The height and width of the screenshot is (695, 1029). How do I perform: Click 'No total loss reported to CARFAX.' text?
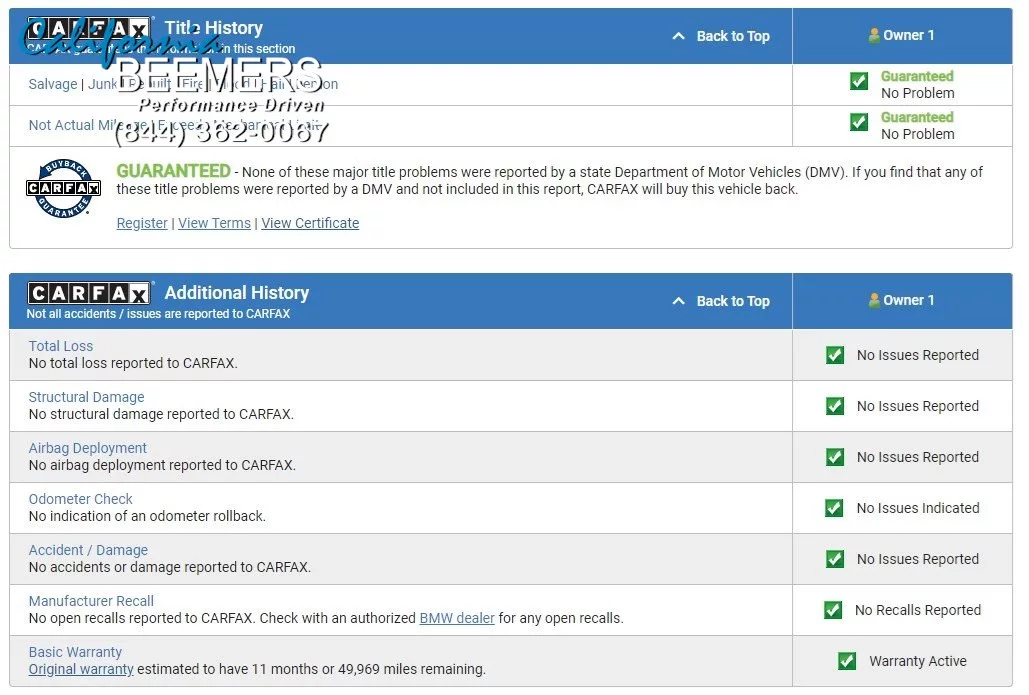(133, 363)
